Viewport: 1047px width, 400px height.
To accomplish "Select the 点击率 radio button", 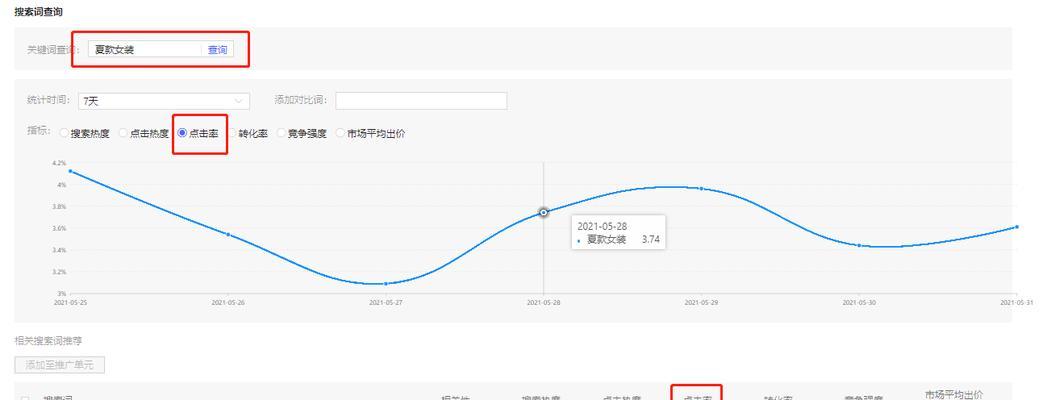I will coord(182,133).
